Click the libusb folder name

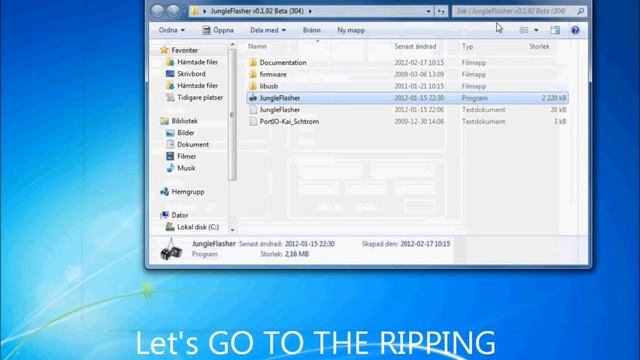[269, 86]
